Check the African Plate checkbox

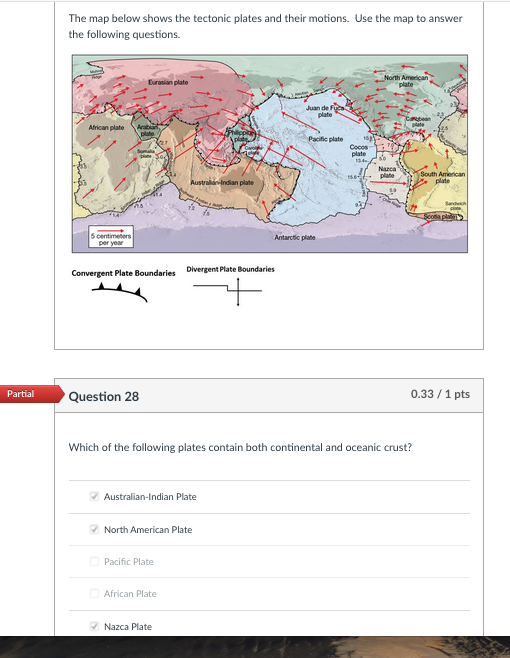point(94,594)
